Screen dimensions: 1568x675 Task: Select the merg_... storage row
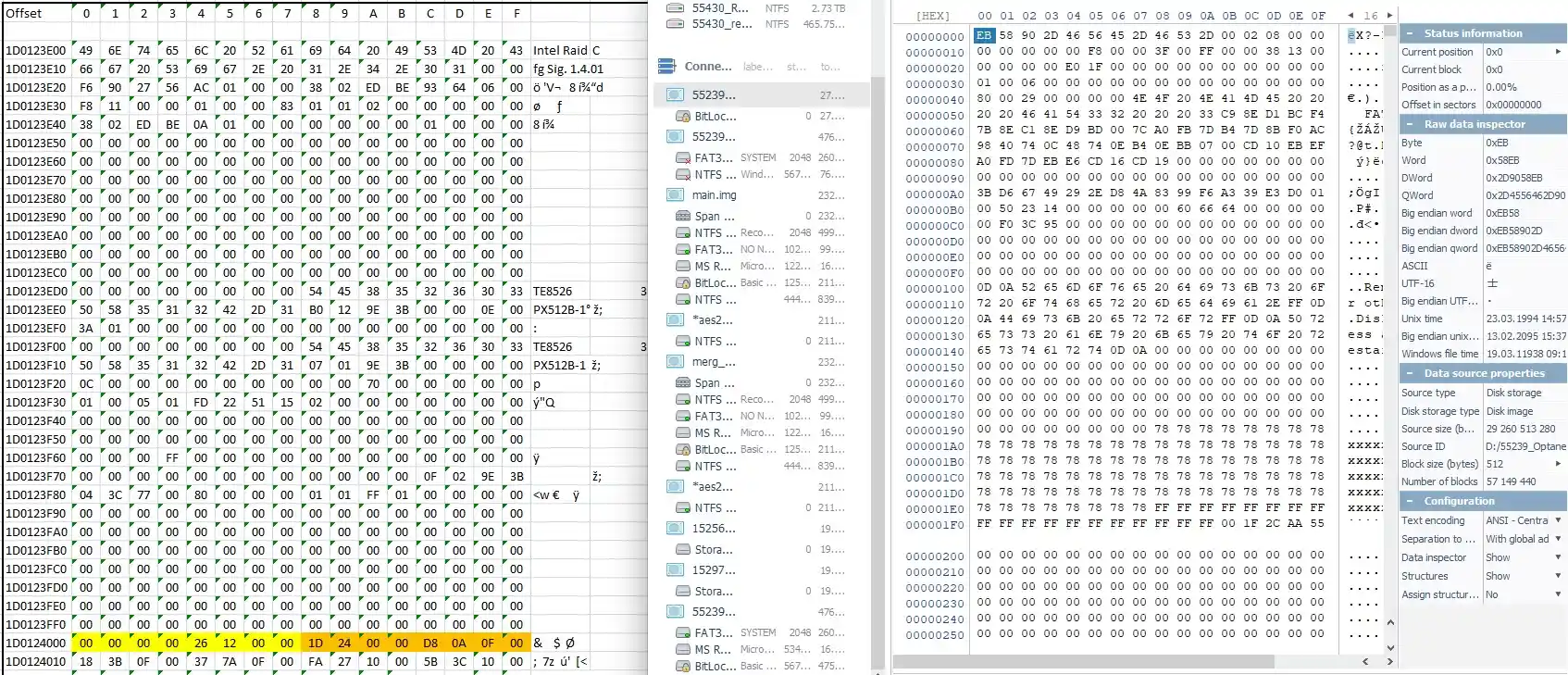pos(761,362)
